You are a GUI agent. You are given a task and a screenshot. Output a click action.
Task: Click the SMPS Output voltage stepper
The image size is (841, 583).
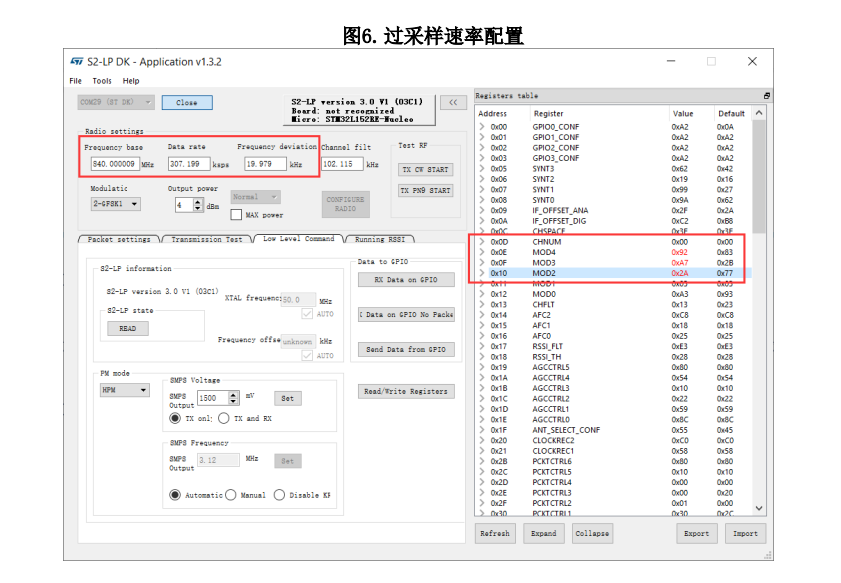[233, 398]
